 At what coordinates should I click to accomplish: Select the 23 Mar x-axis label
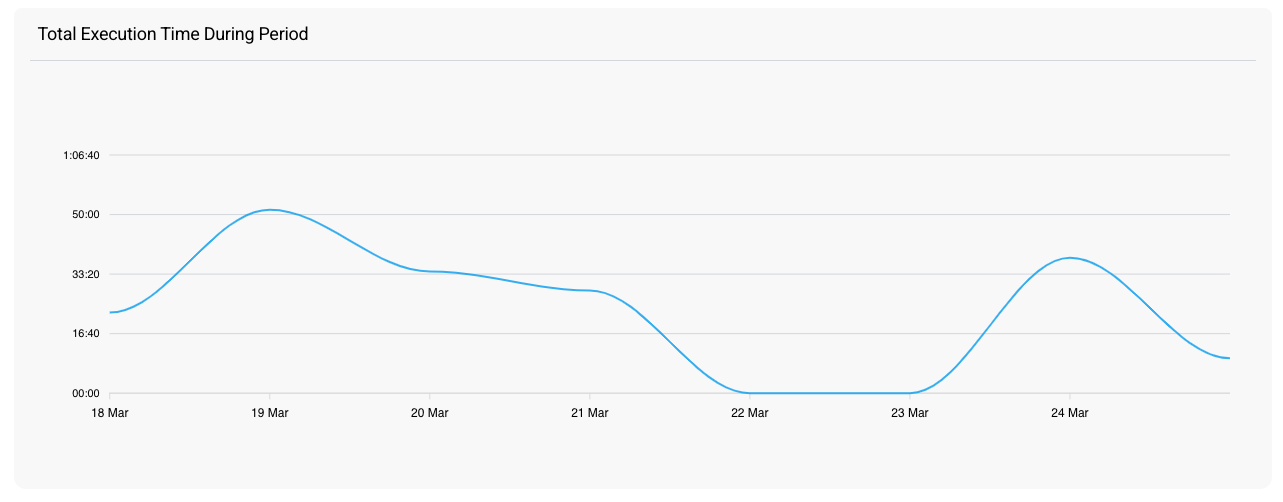coord(910,413)
